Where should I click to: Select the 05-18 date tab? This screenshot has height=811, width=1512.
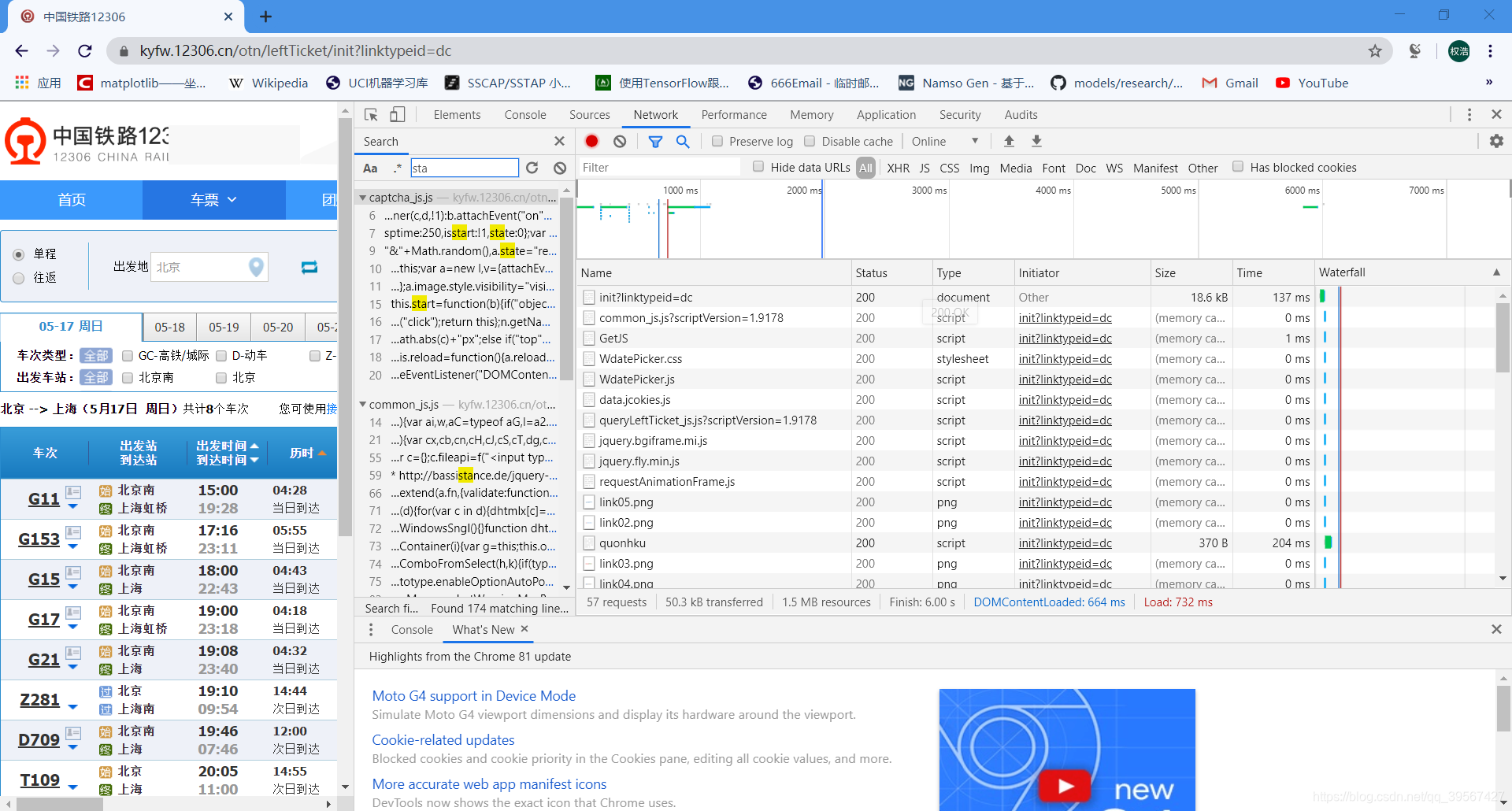[x=169, y=327]
